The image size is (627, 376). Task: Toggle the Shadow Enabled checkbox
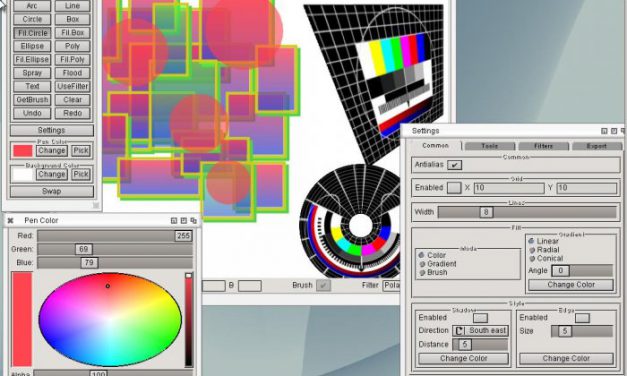[x=480, y=318]
